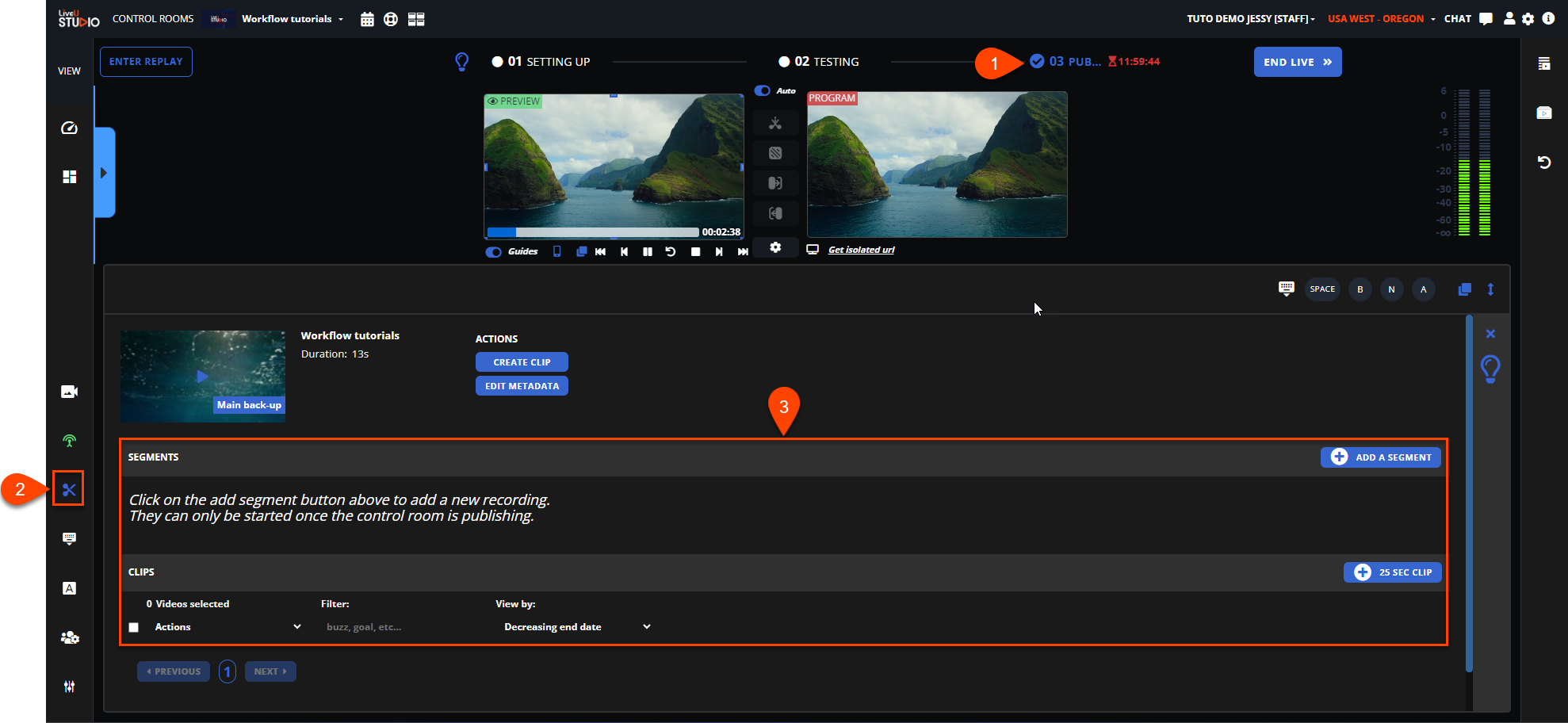The width and height of the screenshot is (1568, 723).
Task: Click the media player icon in right sidebar
Action: [x=1544, y=113]
